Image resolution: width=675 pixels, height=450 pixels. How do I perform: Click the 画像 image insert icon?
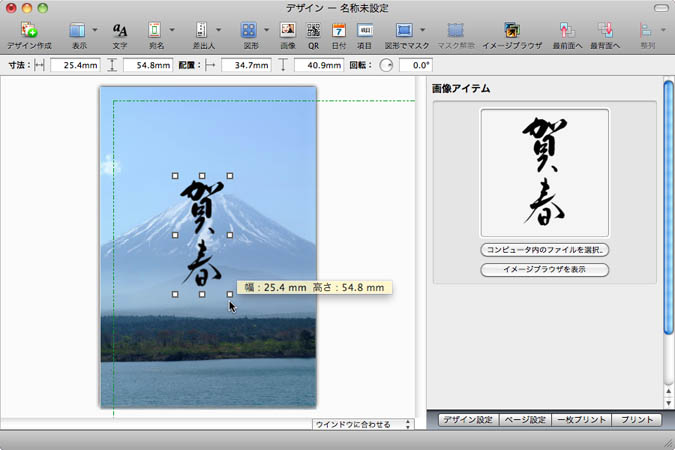click(287, 31)
